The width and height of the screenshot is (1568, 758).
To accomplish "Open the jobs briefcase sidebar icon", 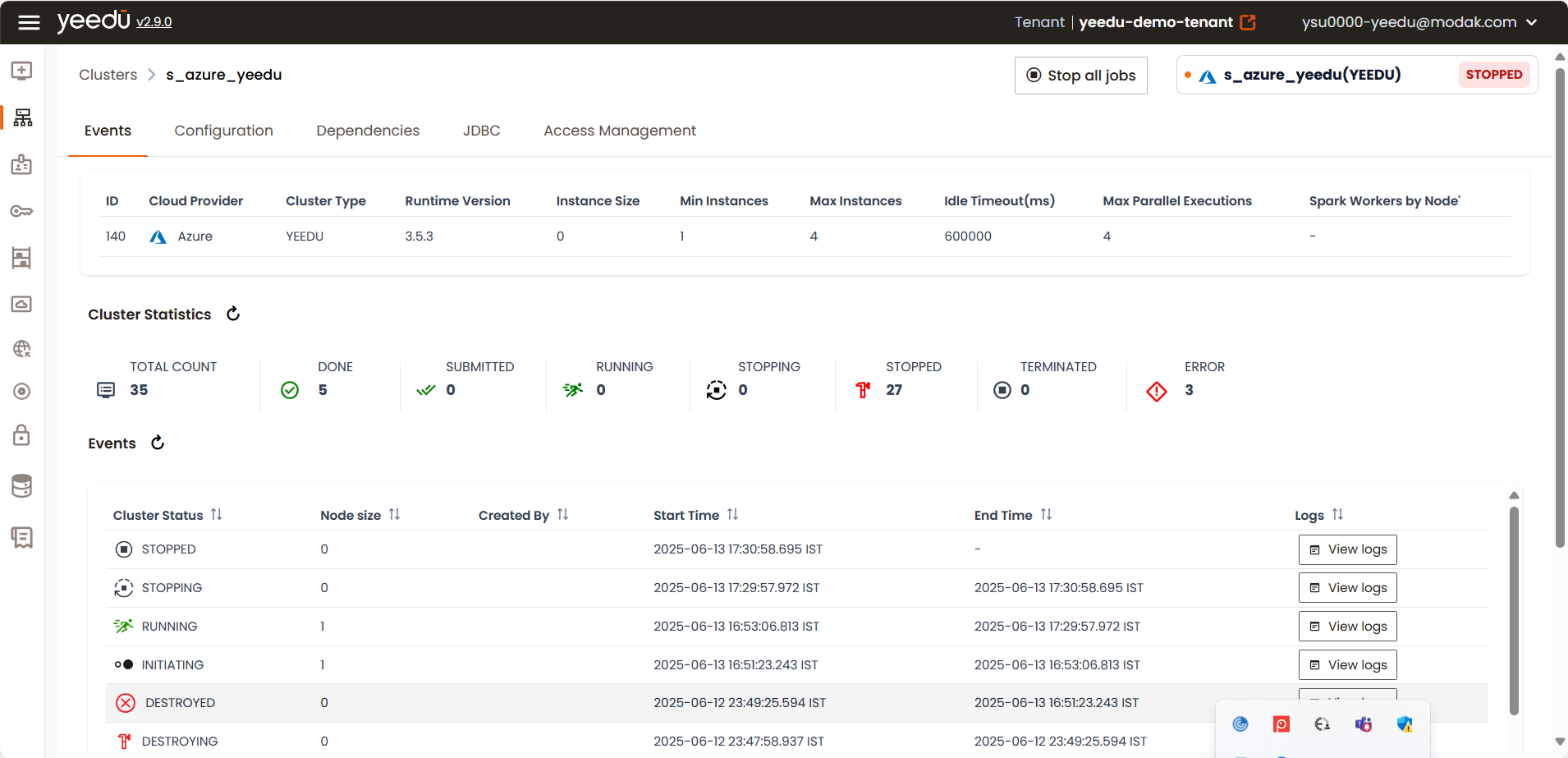I will pos(22,164).
